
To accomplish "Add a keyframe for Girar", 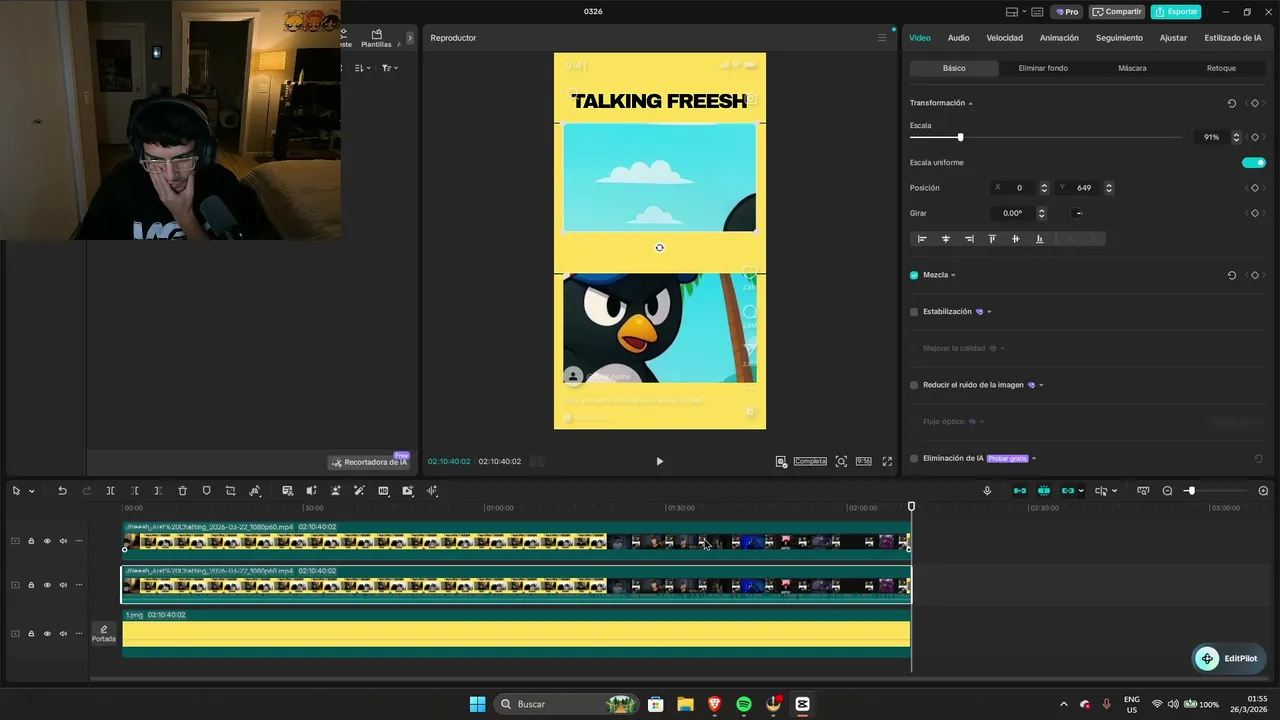I will tap(1255, 213).
